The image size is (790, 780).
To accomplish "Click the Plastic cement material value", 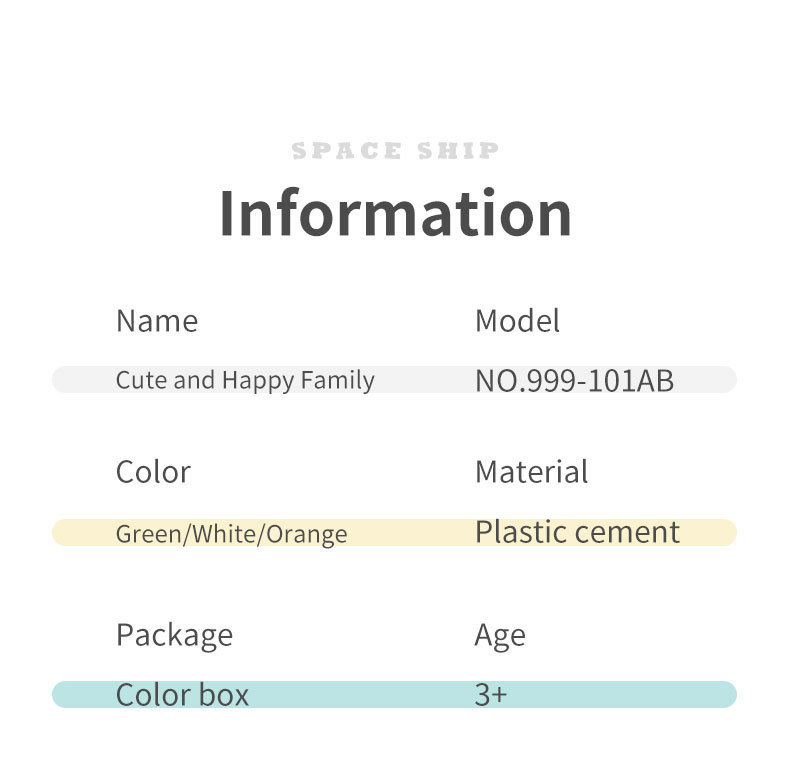I will 577,532.
